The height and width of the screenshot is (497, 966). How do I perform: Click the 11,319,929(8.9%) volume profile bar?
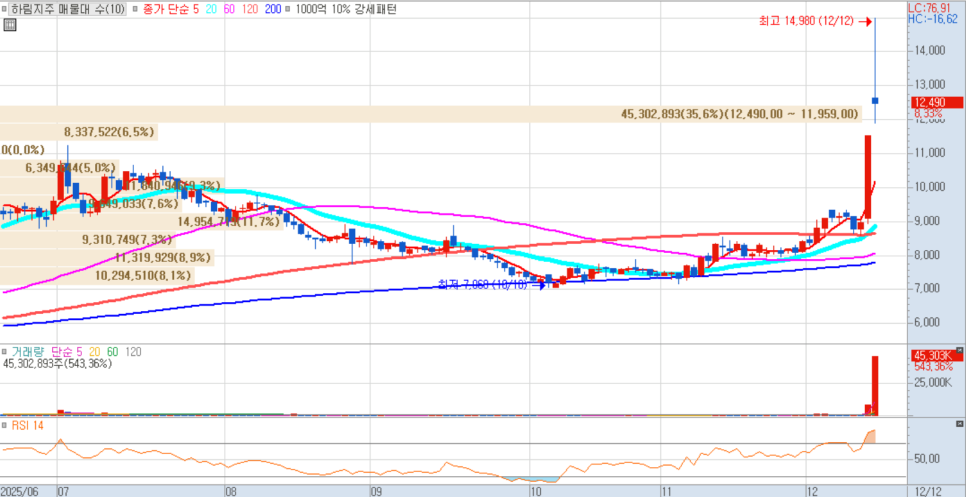click(x=107, y=257)
